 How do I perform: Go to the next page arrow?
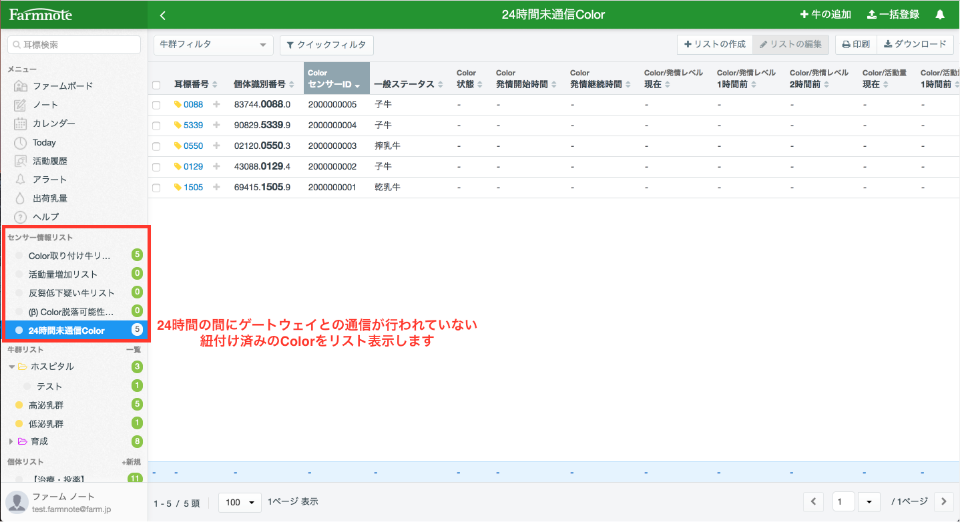(943, 502)
